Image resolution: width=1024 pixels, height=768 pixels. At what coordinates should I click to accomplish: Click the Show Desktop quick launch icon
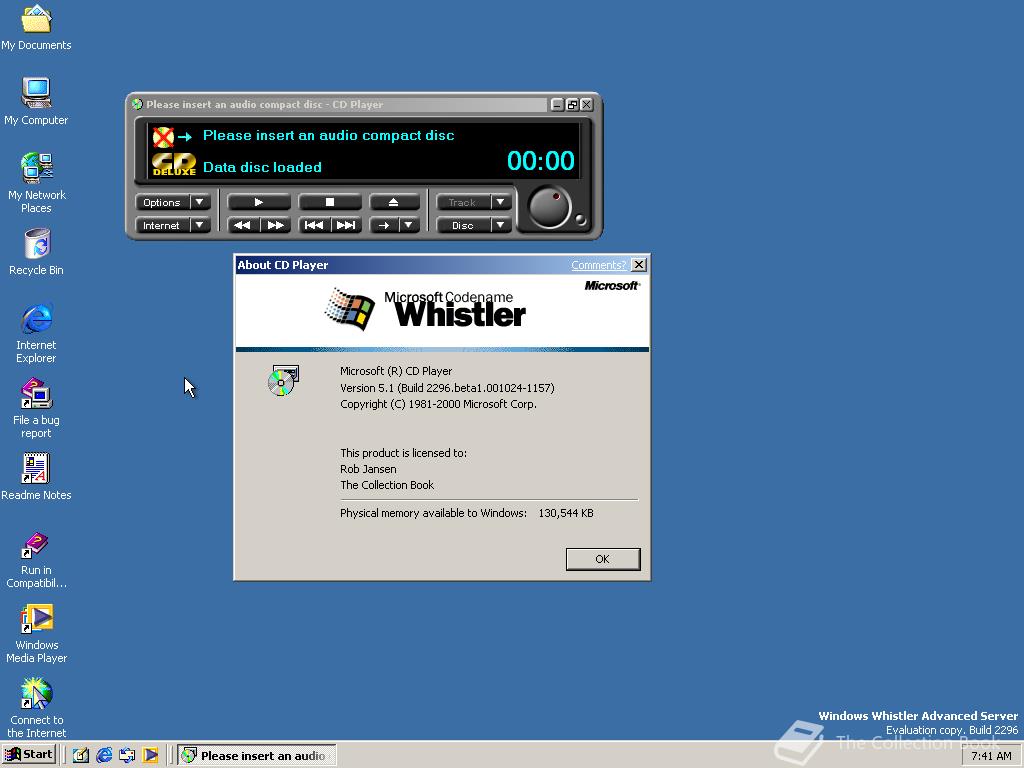coord(81,756)
